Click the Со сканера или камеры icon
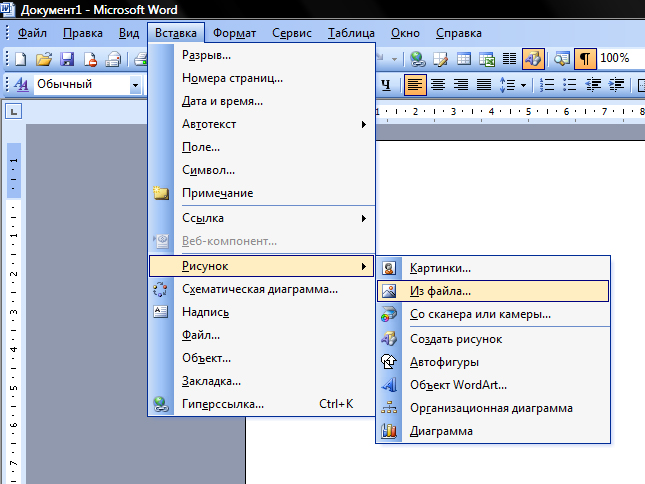645x484 pixels. [x=389, y=315]
